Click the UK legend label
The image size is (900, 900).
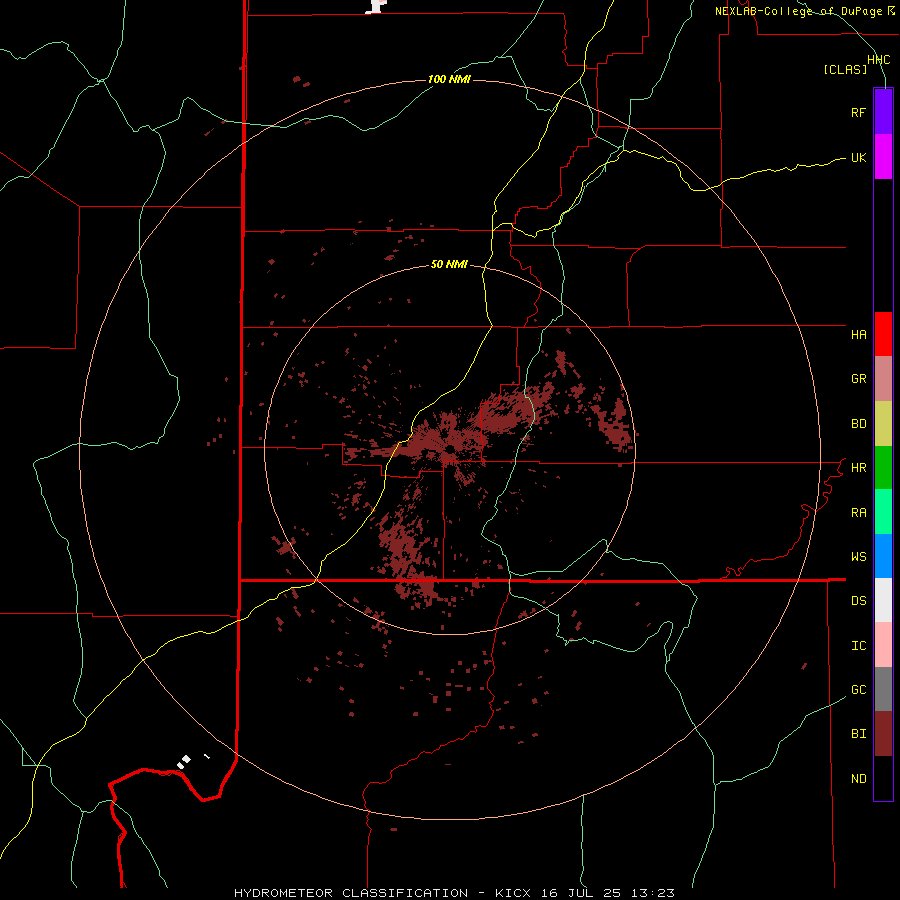coord(858,157)
